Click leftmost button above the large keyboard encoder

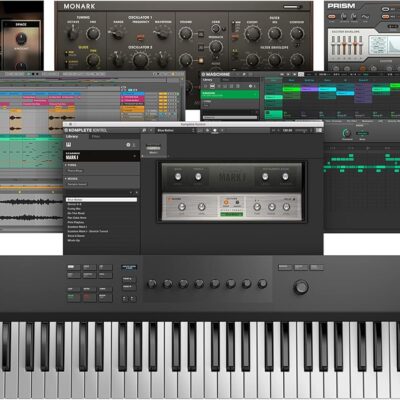click(x=285, y=267)
